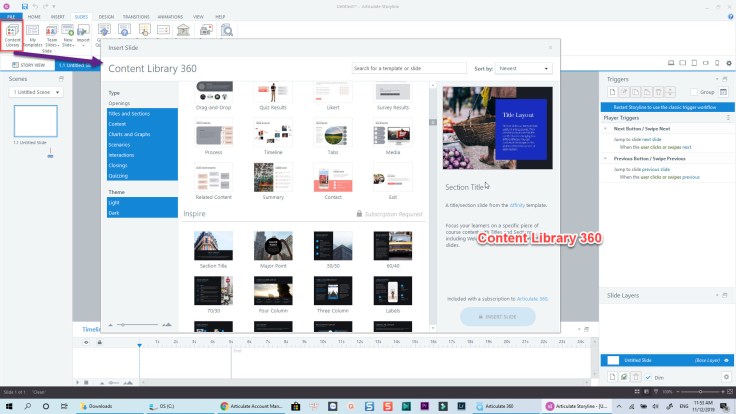Viewport: 736px width, 414px height.
Task: Toggle the Group checkbox in Triggers
Action: (x=694, y=92)
